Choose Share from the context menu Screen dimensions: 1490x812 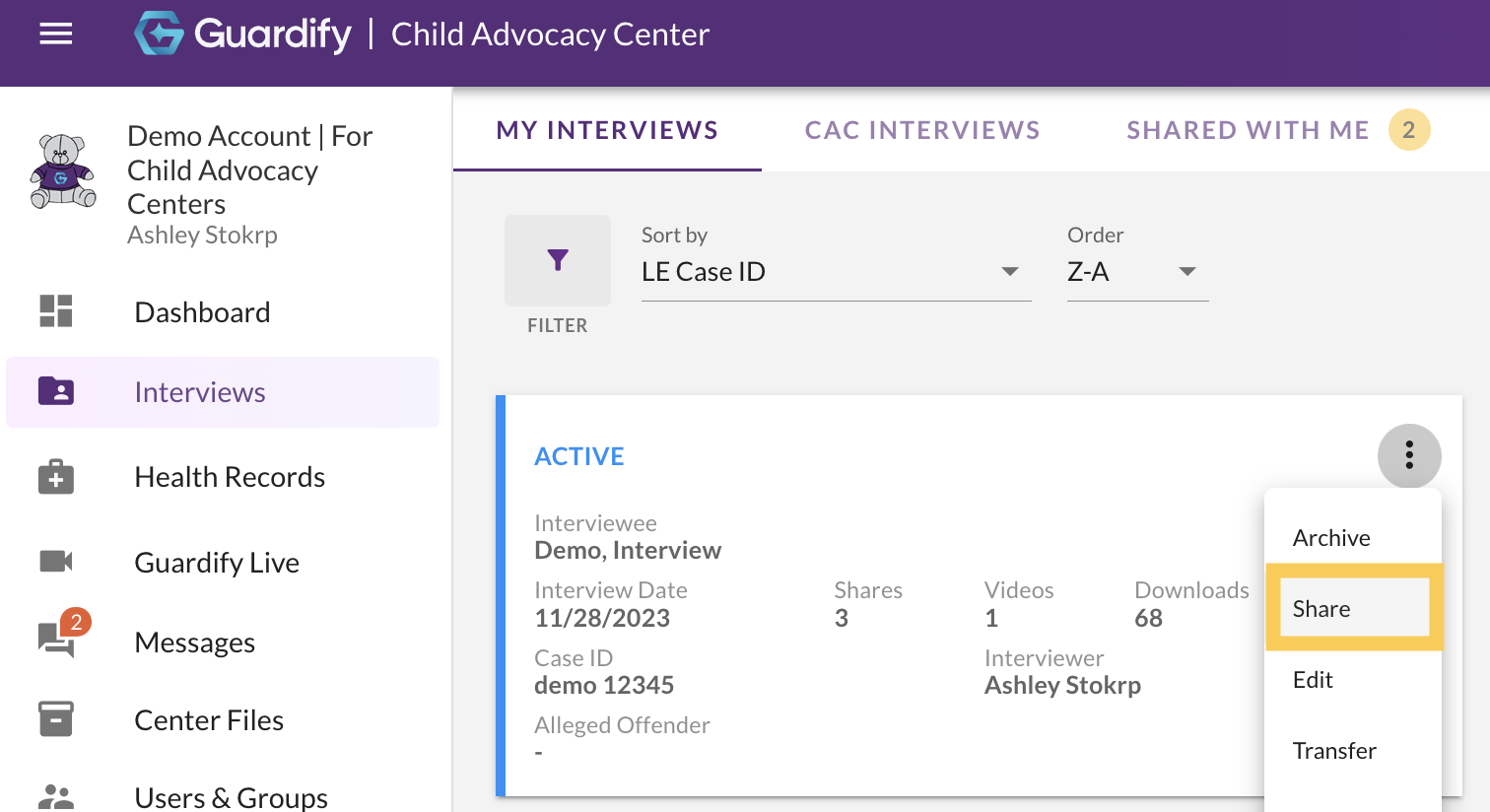(x=1353, y=608)
